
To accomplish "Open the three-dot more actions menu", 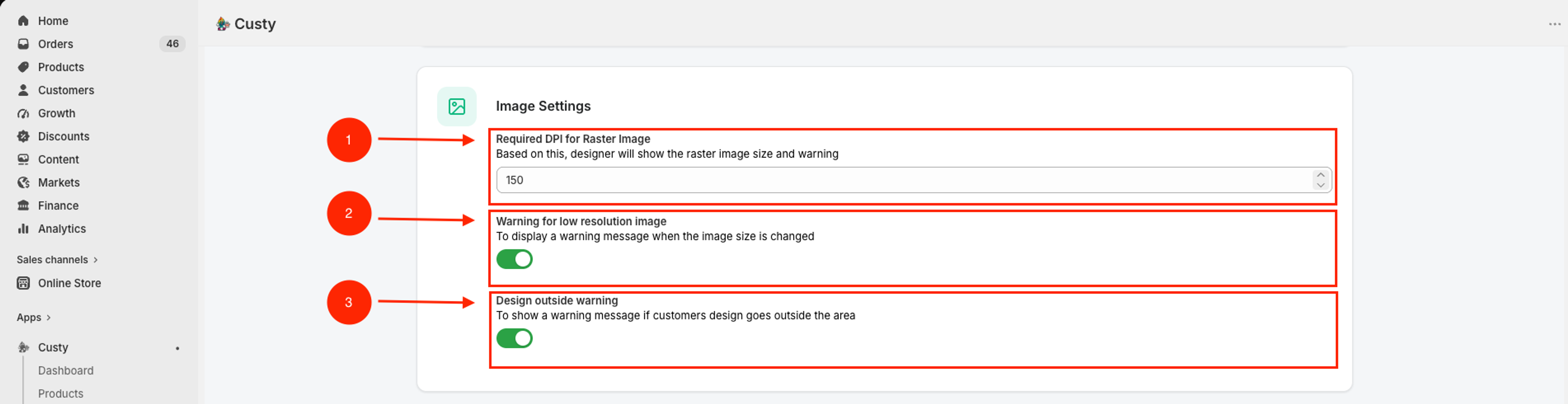I will click(x=1555, y=24).
